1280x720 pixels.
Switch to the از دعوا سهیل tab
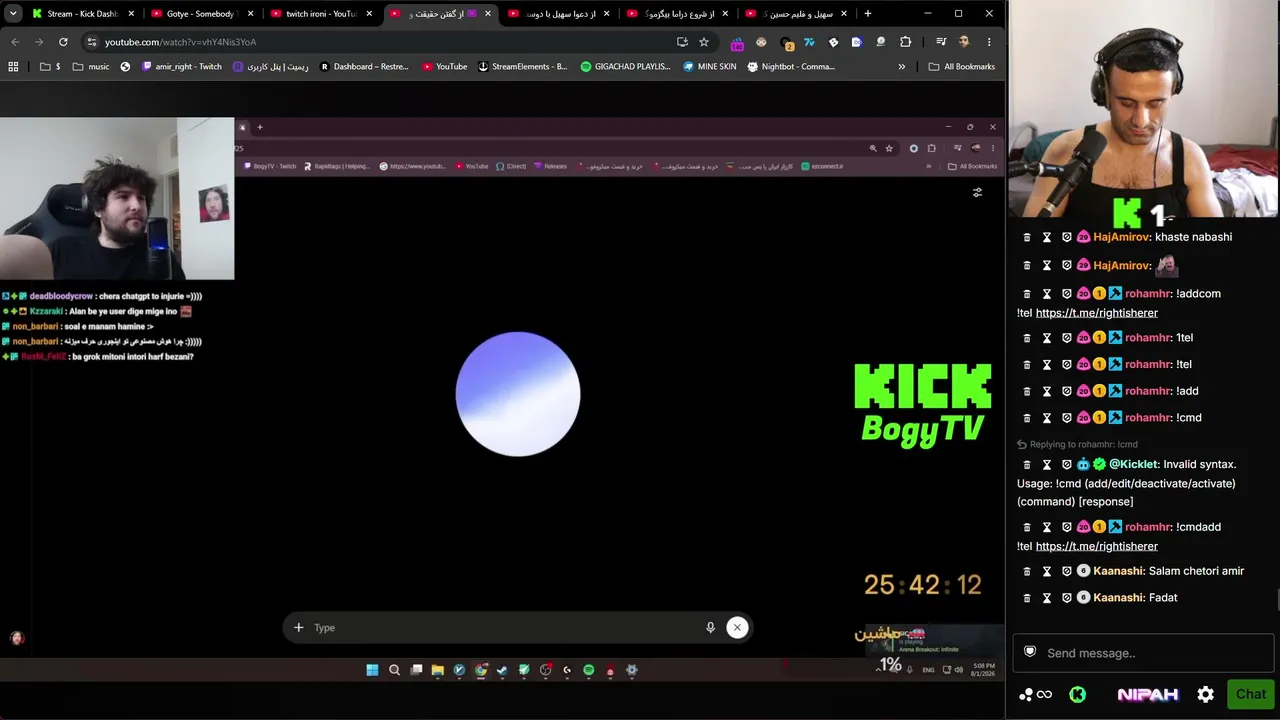[558, 14]
